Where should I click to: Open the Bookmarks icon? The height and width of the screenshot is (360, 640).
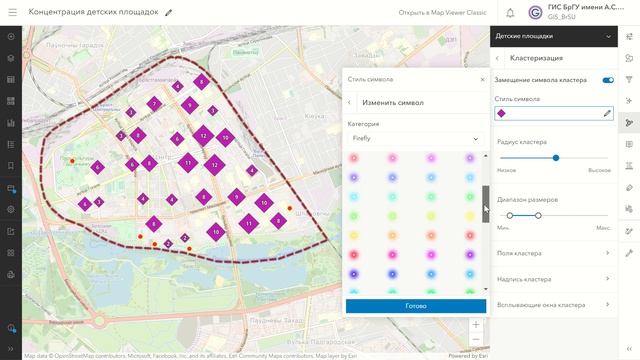pyautogui.click(x=11, y=165)
